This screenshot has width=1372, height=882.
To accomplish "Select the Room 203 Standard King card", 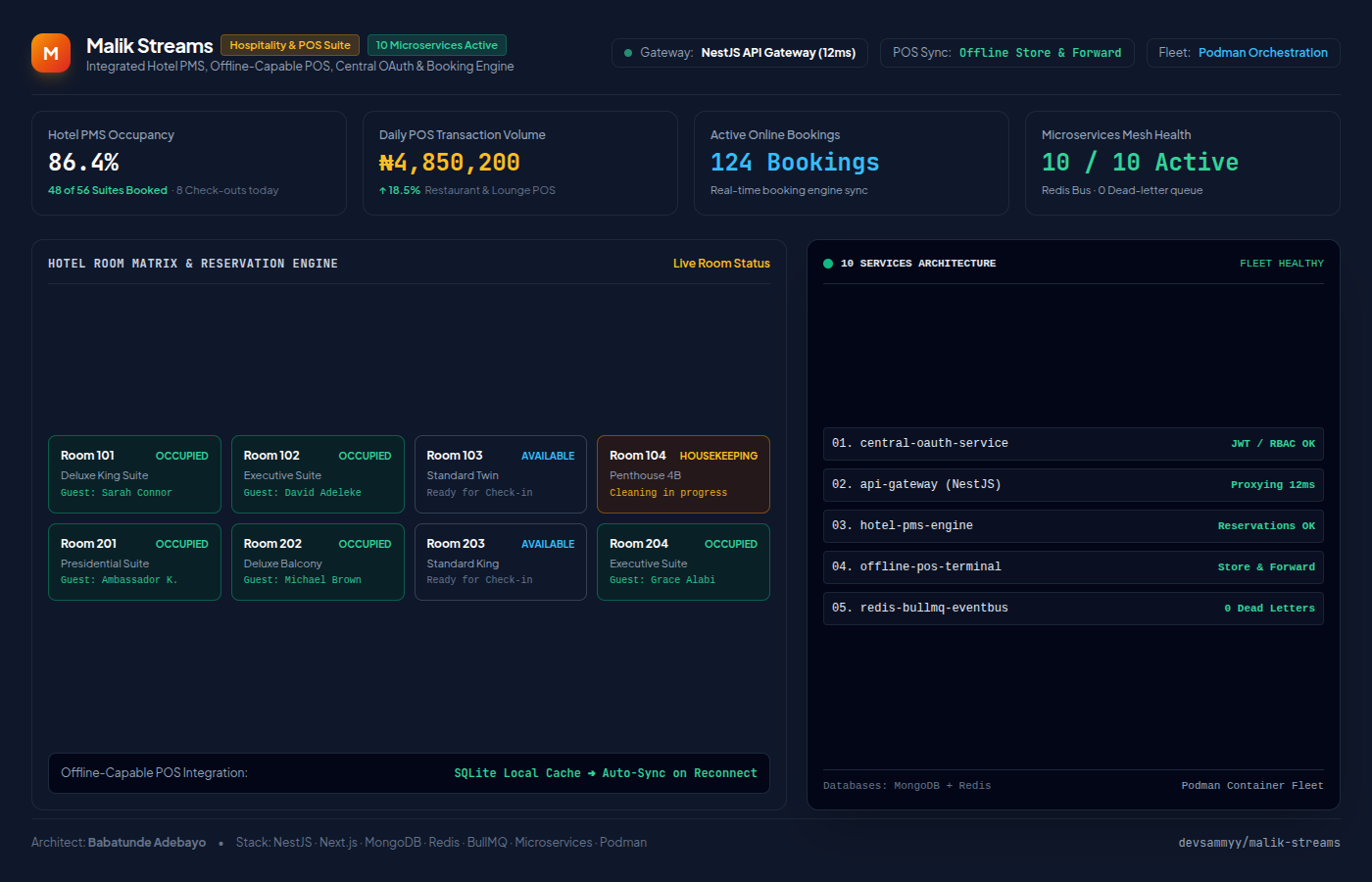I will [x=501, y=562].
